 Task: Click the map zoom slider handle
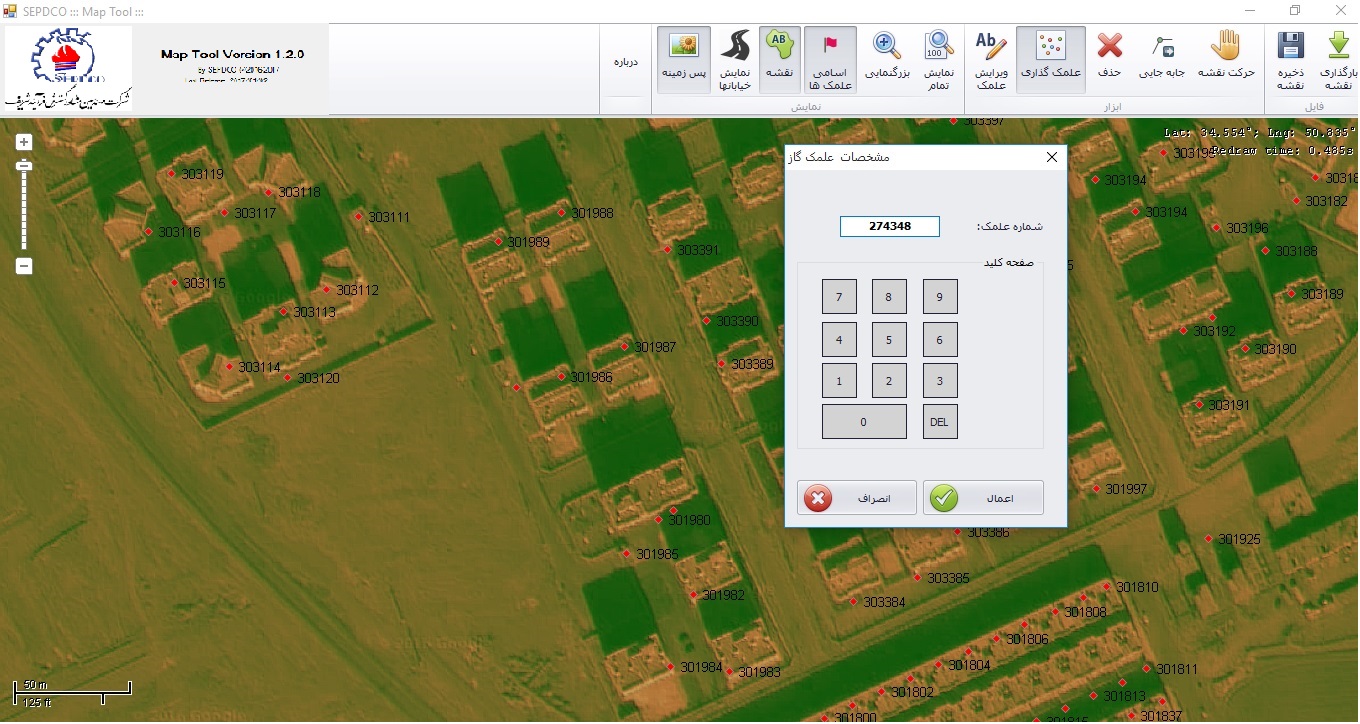point(24,165)
